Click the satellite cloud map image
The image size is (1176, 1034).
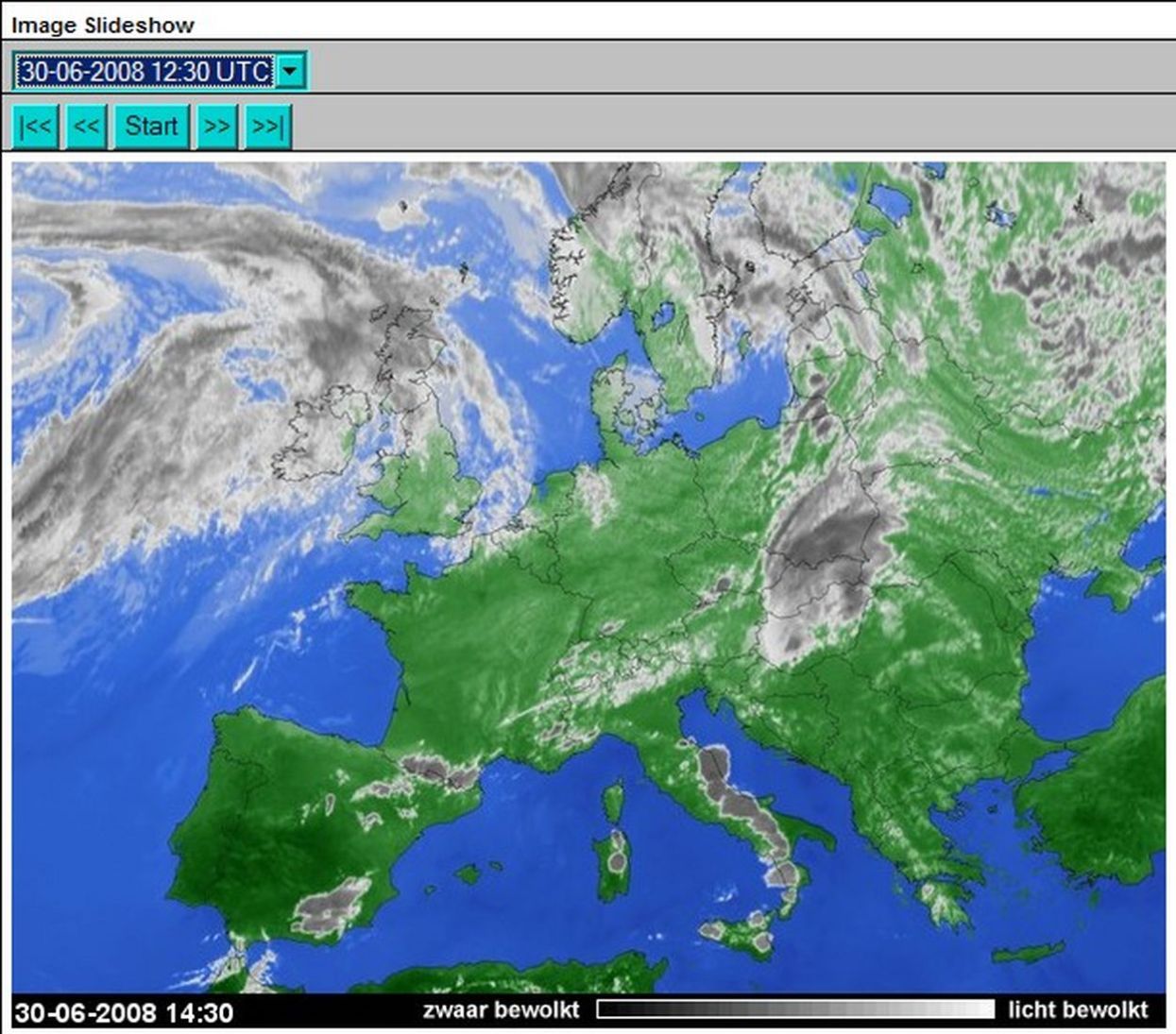(x=588, y=577)
